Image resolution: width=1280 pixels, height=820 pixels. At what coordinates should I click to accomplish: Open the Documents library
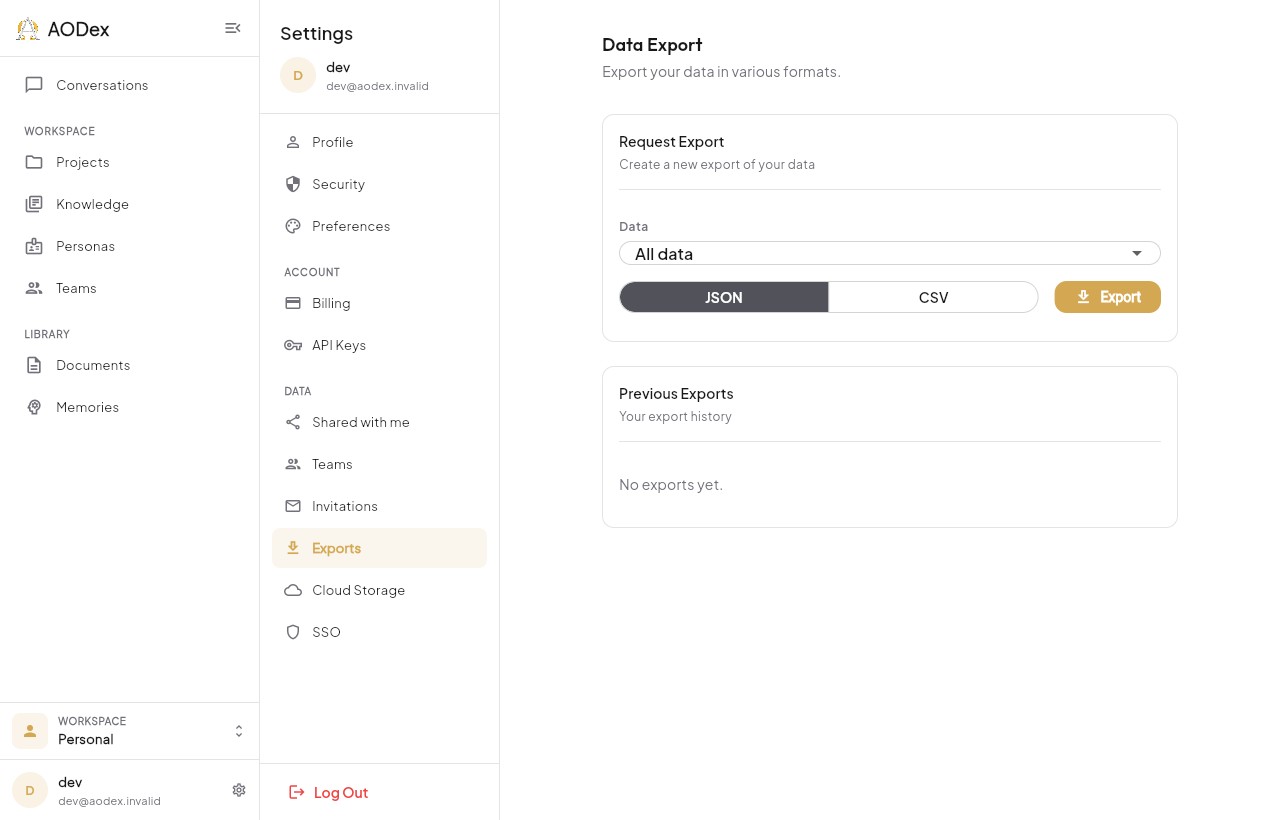130,365
